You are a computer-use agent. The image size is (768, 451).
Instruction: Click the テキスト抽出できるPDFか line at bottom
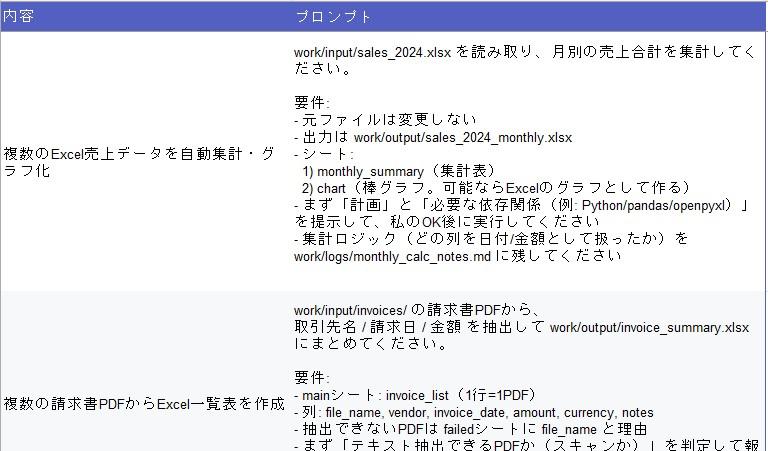point(520,445)
